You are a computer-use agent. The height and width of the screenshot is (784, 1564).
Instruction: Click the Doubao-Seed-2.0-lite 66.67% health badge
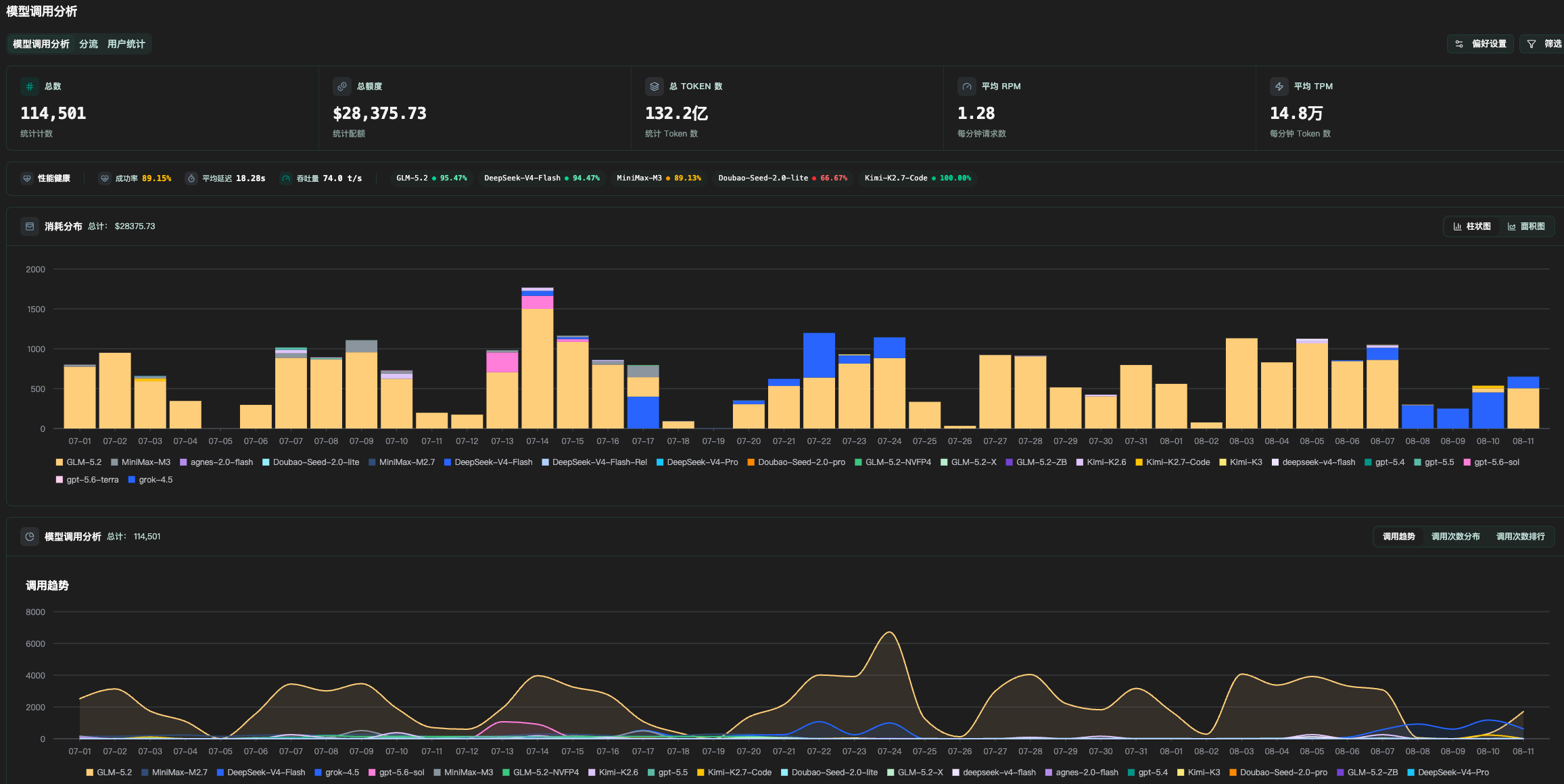coord(782,178)
